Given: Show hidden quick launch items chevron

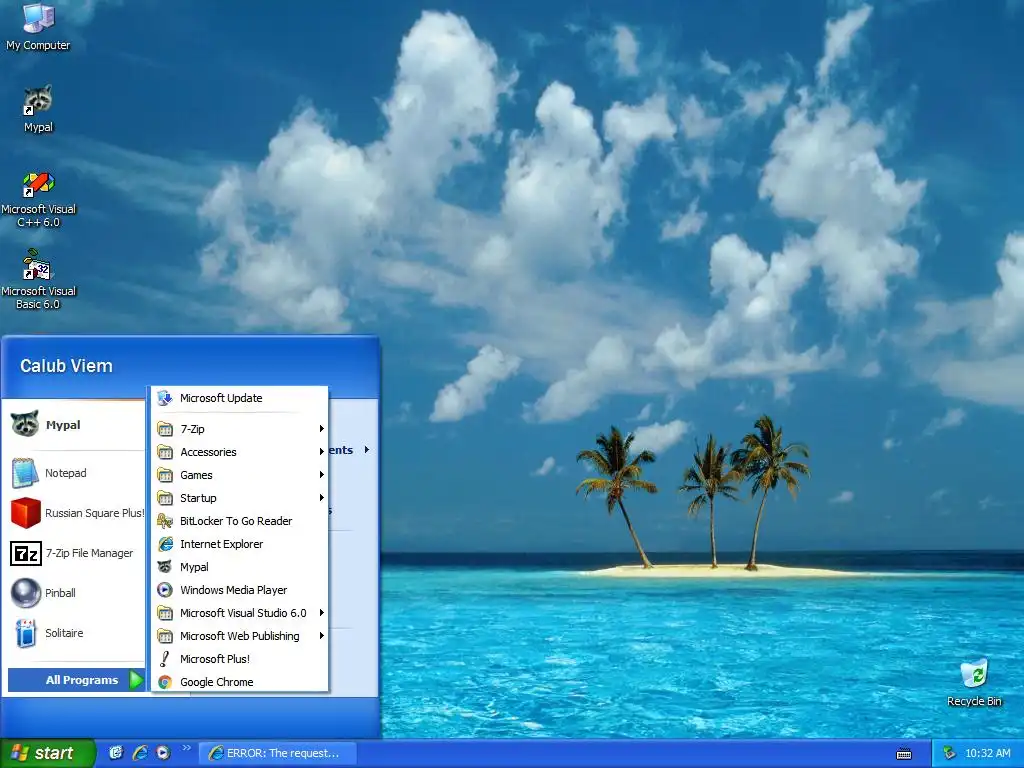Looking at the screenshot, I should (x=187, y=748).
